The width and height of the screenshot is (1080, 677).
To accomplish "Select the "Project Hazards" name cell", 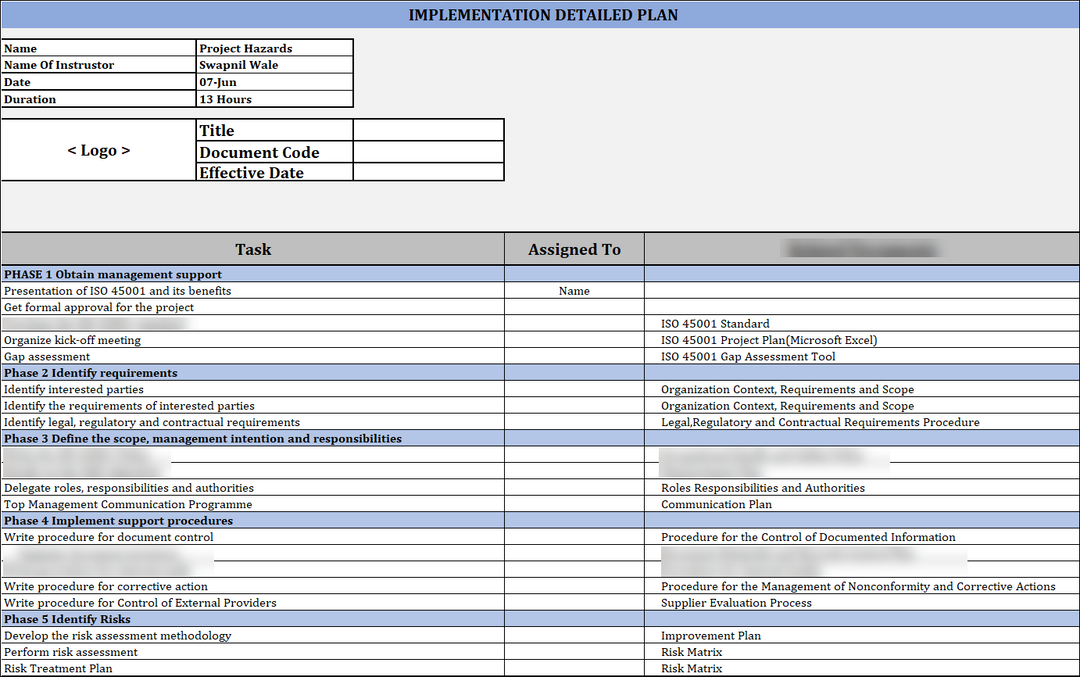I will click(x=274, y=48).
